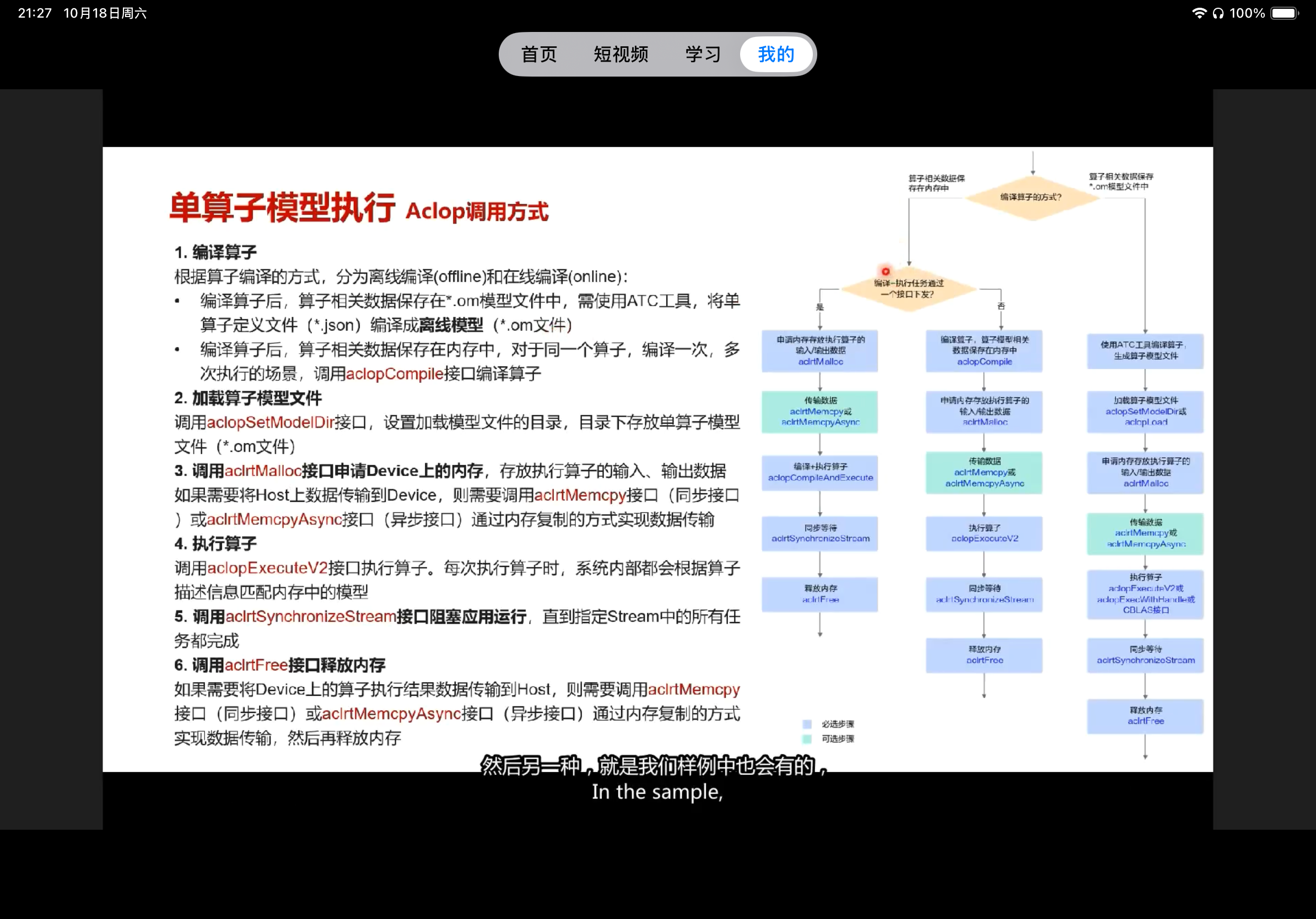Viewport: 1316px width, 919px height.
Task: Click the blue 必选步骤 legend swatch
Action: (807, 723)
